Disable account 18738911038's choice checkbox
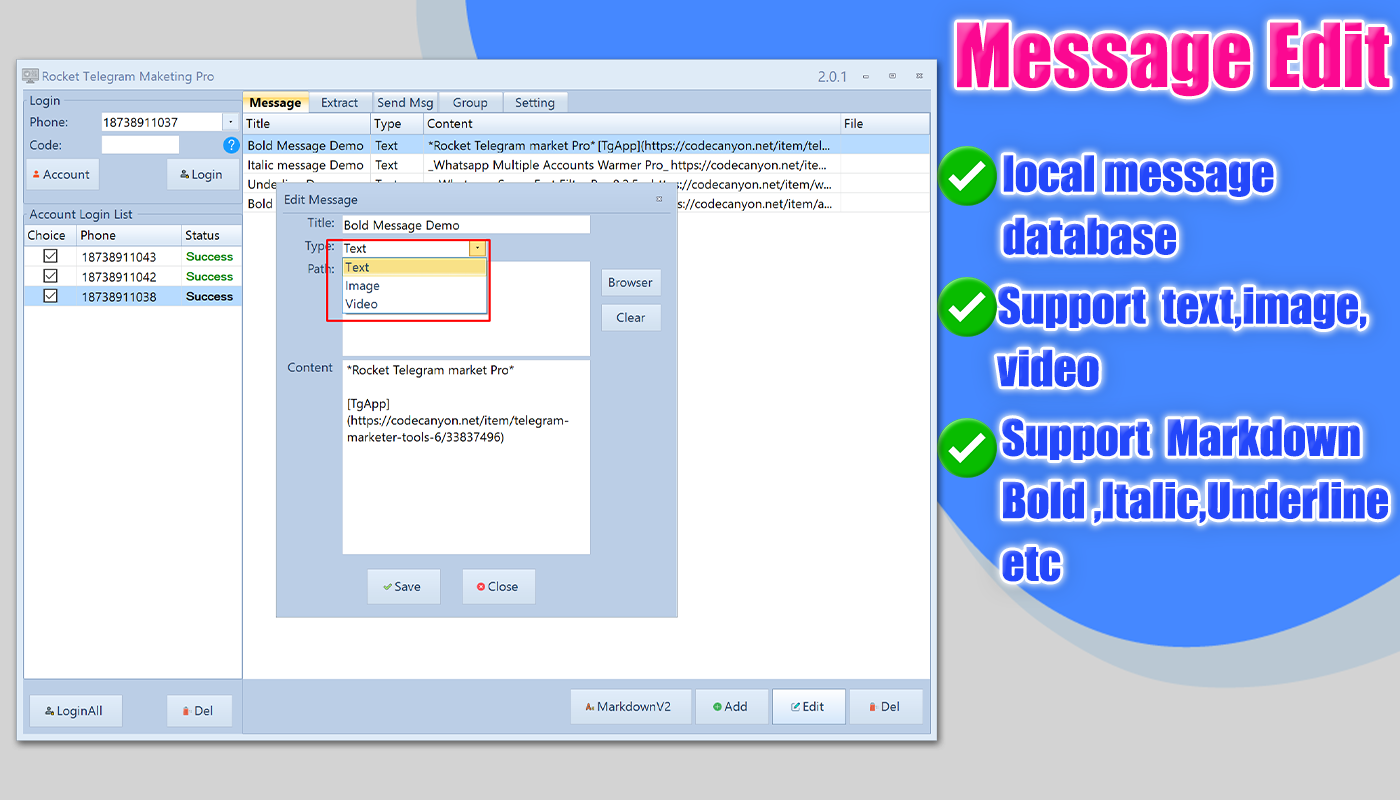 49,296
